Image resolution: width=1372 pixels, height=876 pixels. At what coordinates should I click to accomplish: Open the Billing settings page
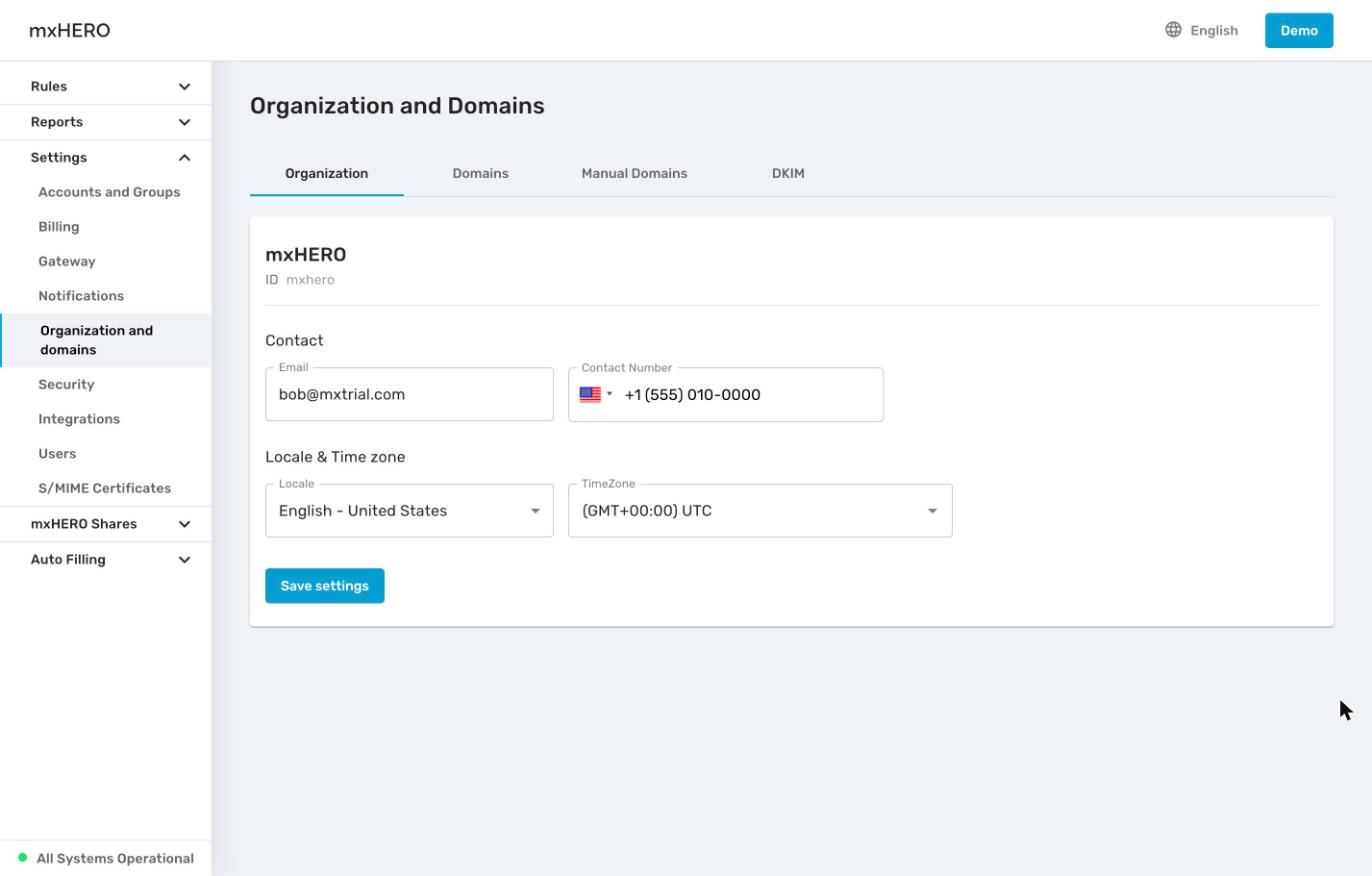pyautogui.click(x=59, y=227)
